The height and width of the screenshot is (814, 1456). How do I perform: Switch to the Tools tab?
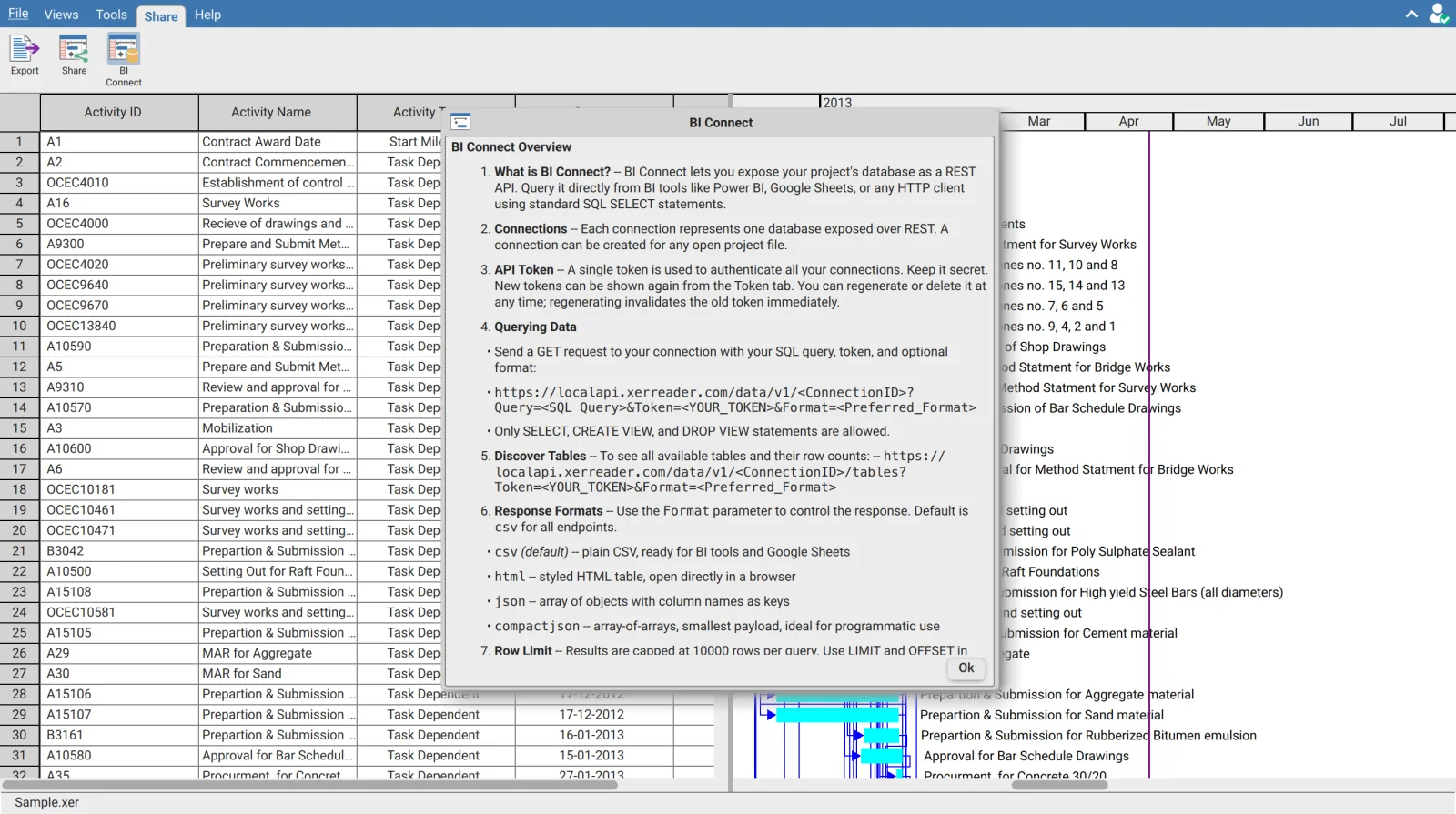click(111, 15)
